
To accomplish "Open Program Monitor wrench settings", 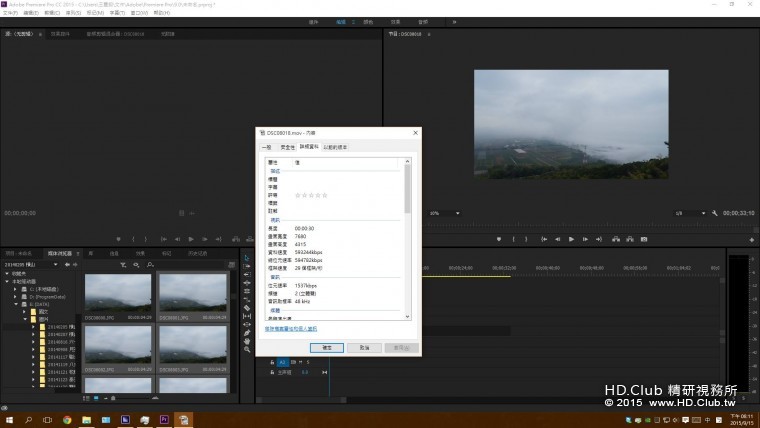I will (x=717, y=213).
